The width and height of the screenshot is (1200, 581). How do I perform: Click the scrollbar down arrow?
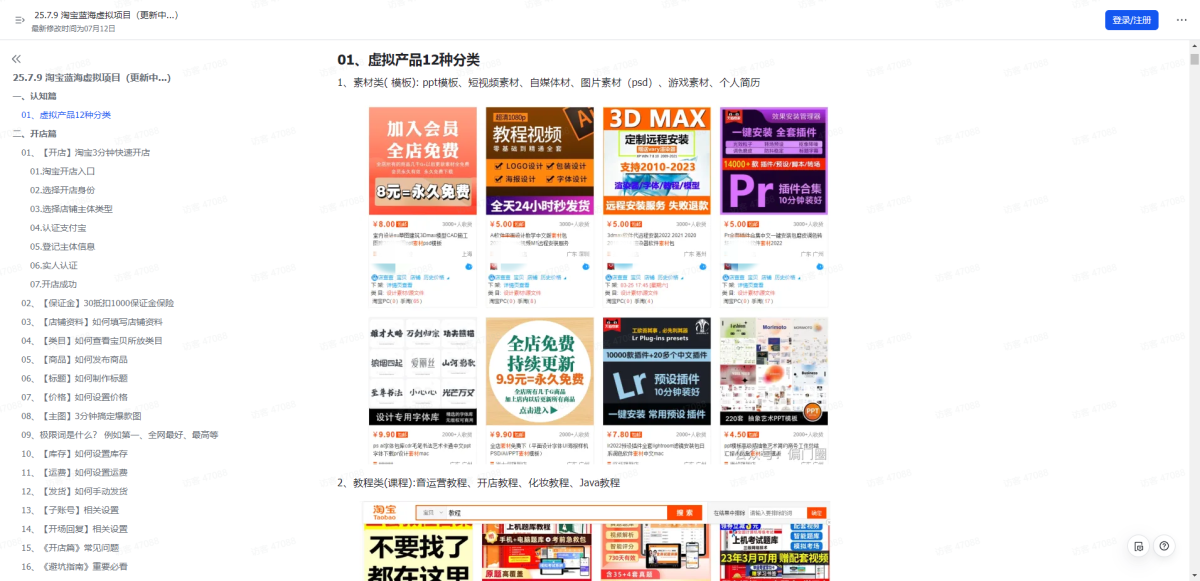1194,575
